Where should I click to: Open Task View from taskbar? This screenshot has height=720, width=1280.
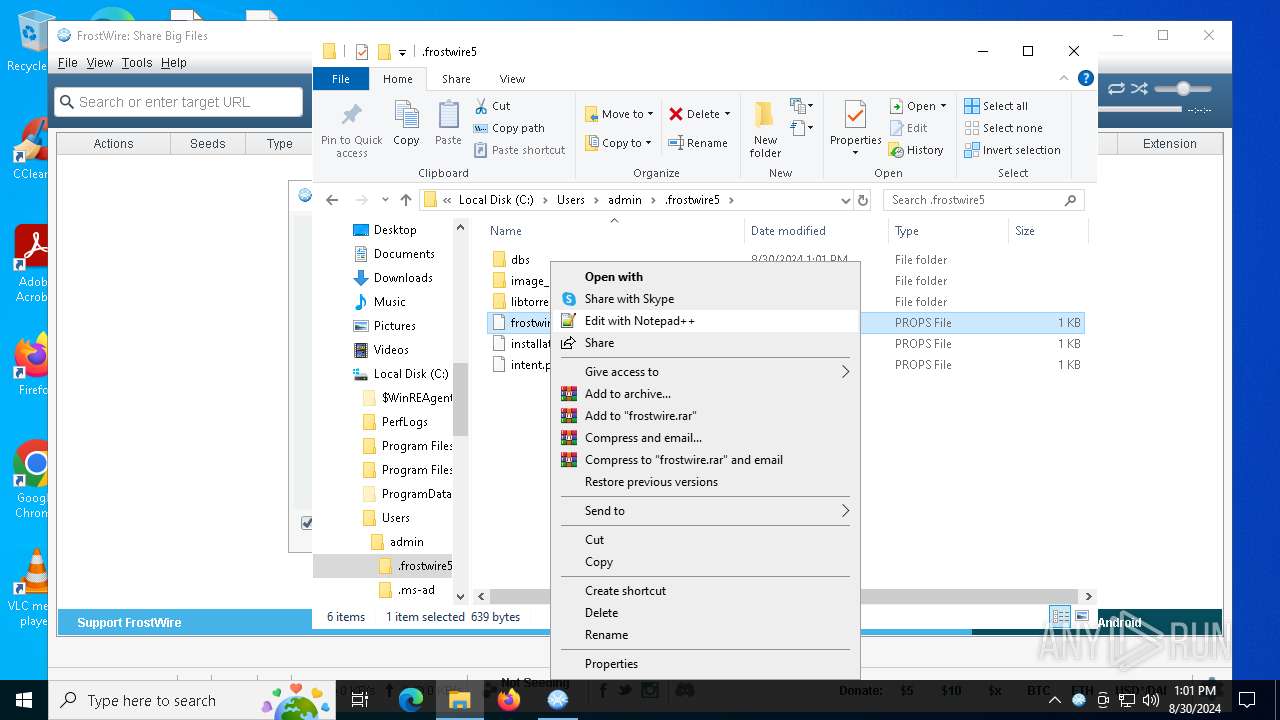[x=361, y=700]
